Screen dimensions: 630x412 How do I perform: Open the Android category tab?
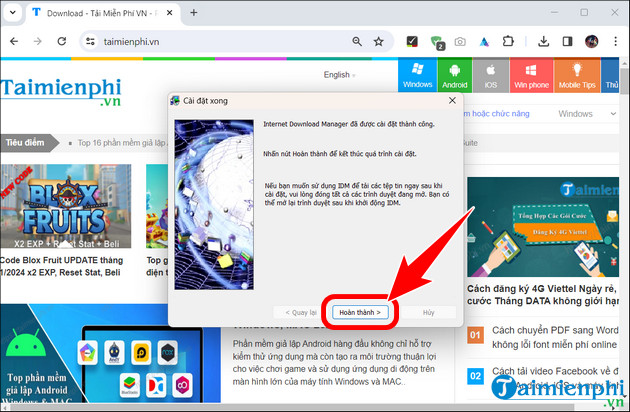pyautogui.click(x=455, y=75)
